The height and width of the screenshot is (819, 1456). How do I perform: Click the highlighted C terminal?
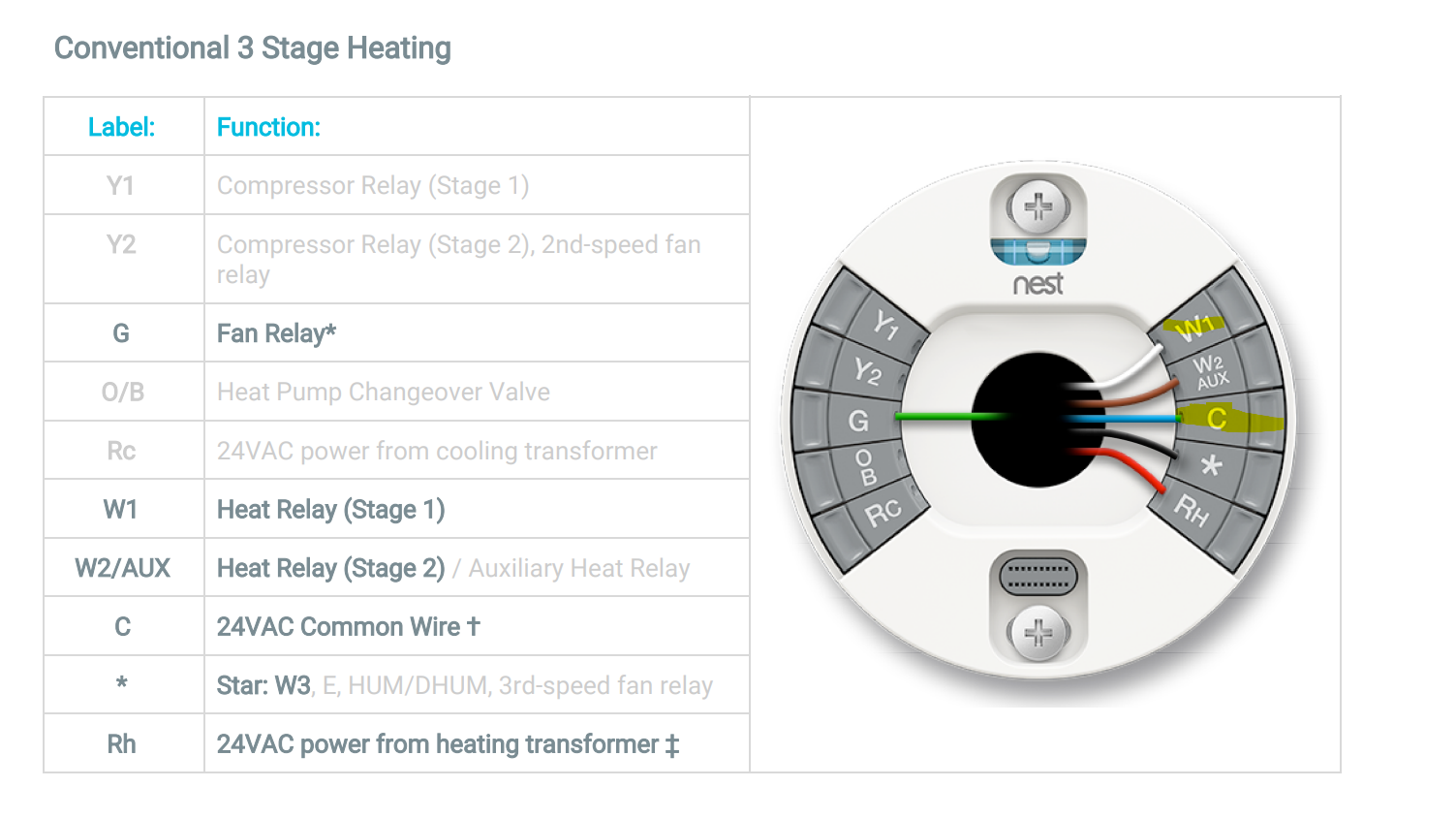click(1218, 419)
